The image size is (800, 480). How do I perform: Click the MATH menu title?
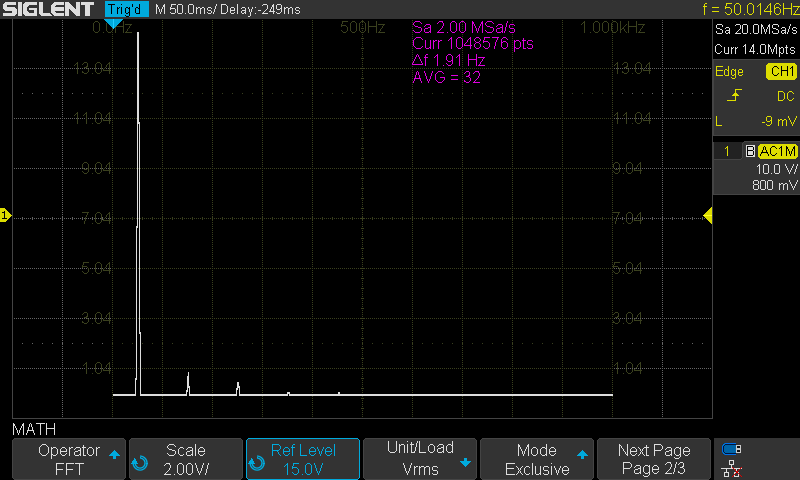pos(34,429)
